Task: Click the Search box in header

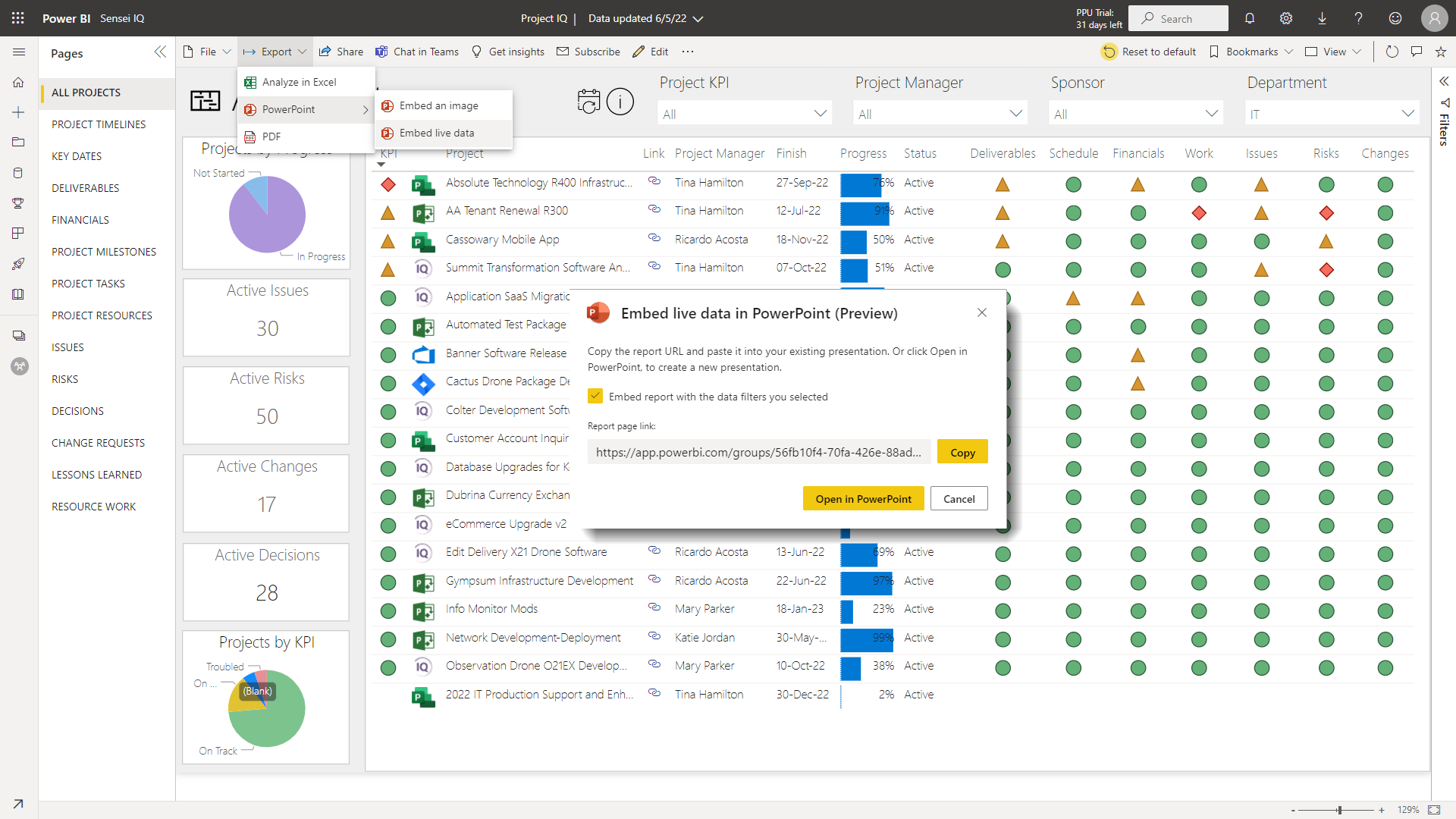Action: [x=1178, y=18]
